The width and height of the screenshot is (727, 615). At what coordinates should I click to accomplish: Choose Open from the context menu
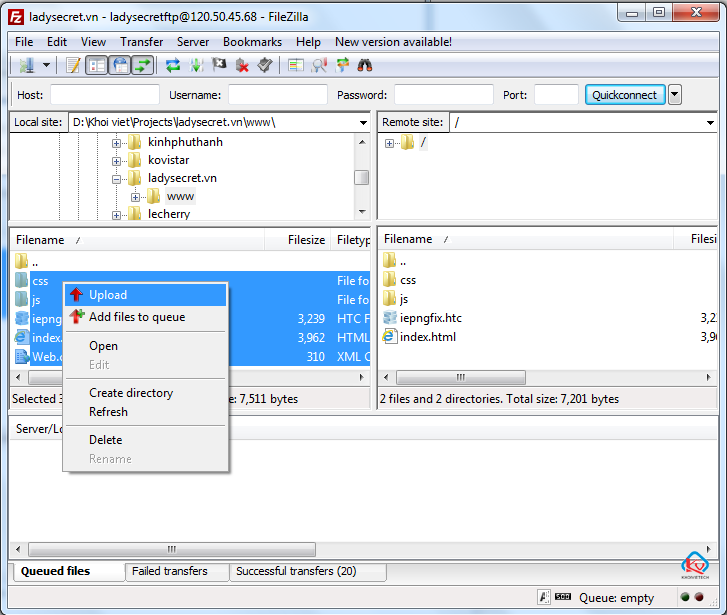[x=146, y=346]
